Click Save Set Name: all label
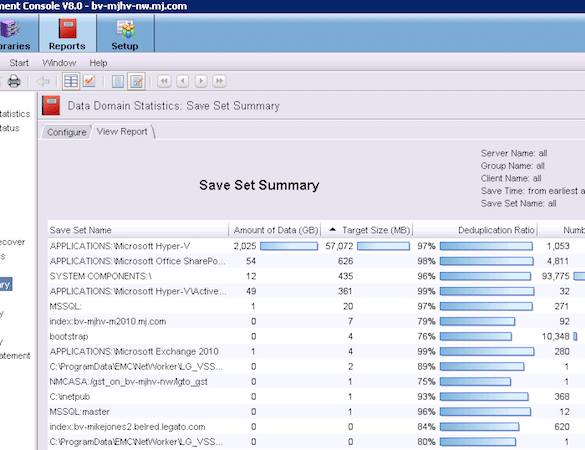This screenshot has height=450, width=585. pos(518,203)
